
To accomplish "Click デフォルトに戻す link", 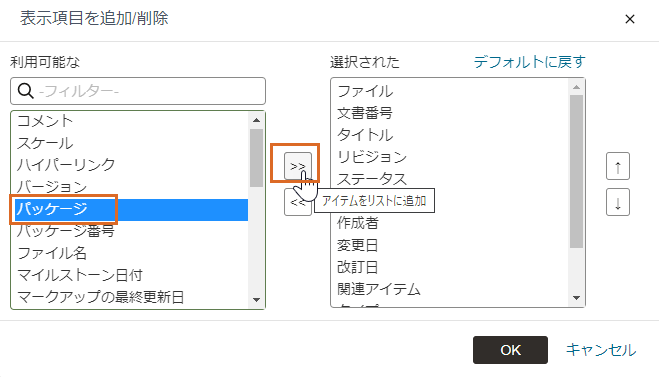I will pyautogui.click(x=530, y=62).
